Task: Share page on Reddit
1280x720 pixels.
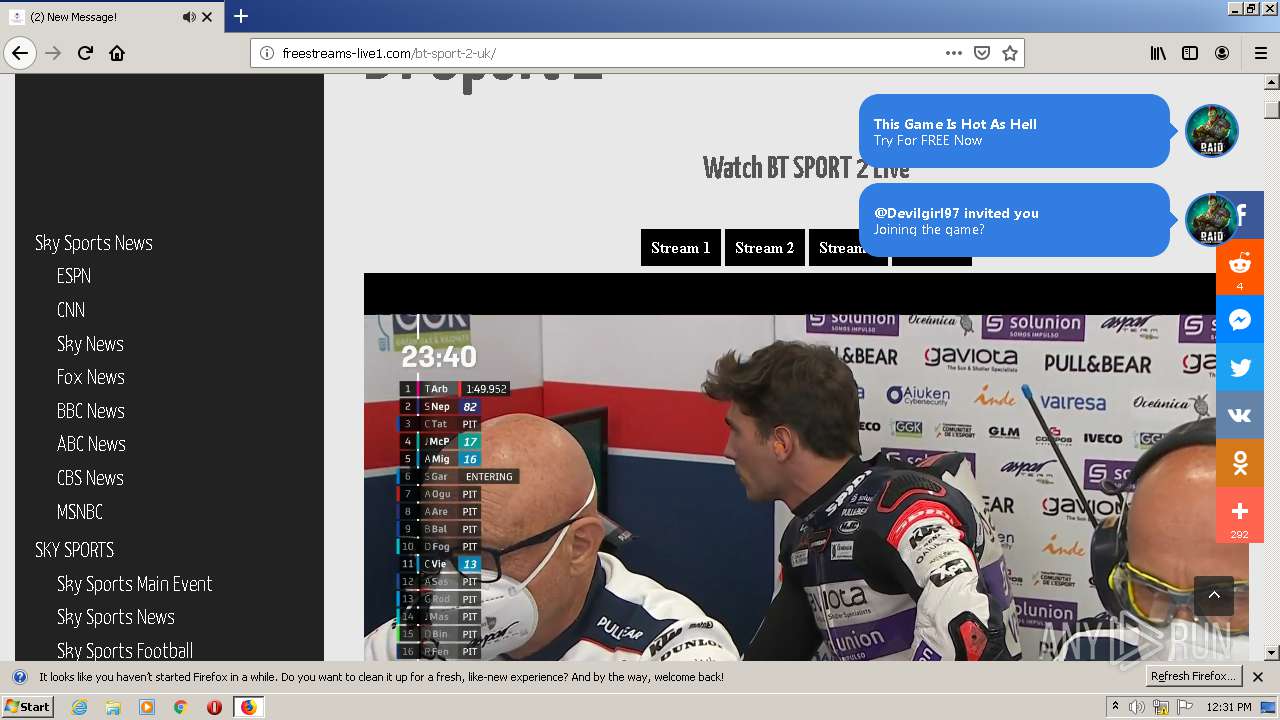Action: (1240, 267)
